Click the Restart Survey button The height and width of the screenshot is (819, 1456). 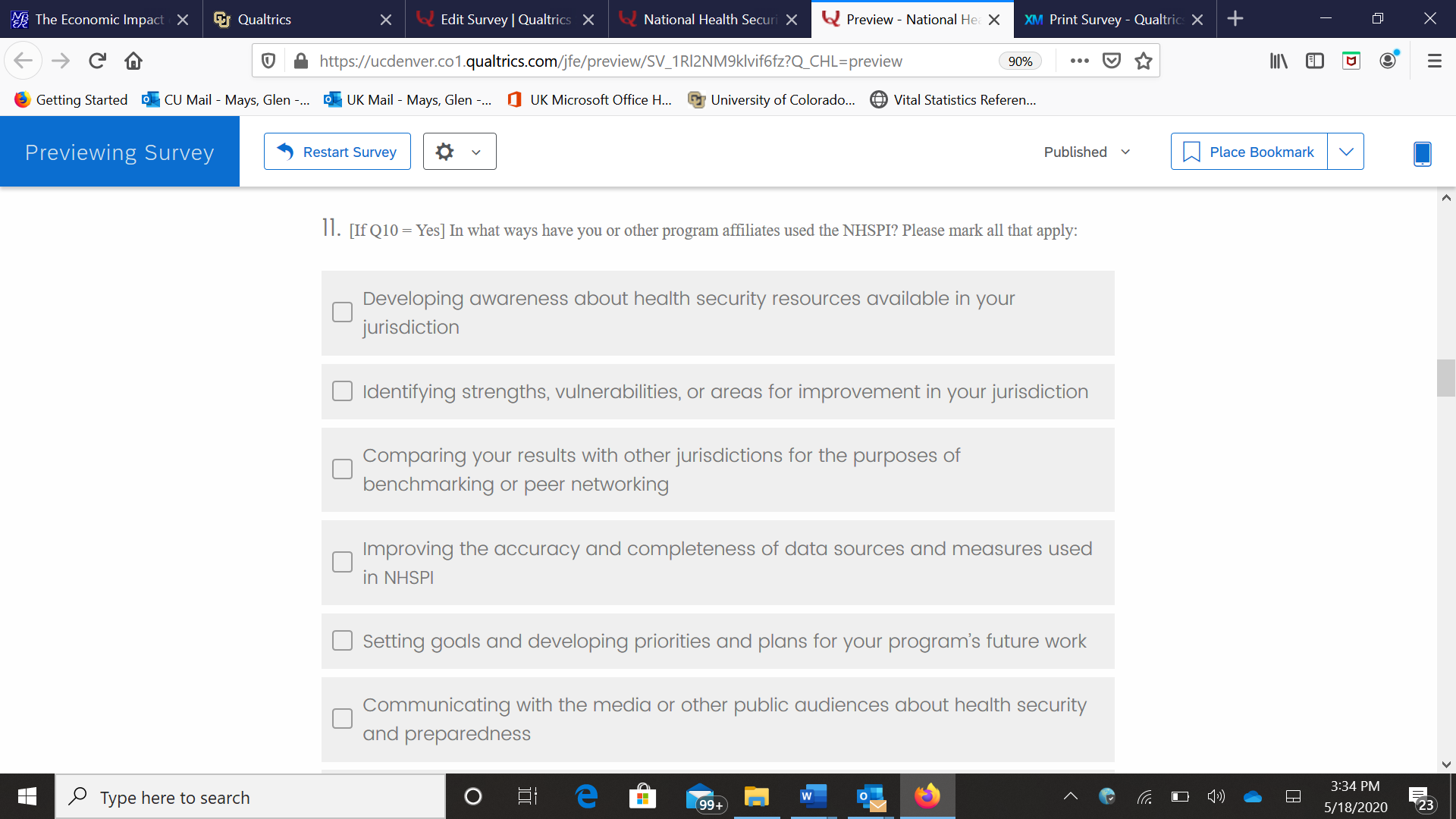coord(337,152)
